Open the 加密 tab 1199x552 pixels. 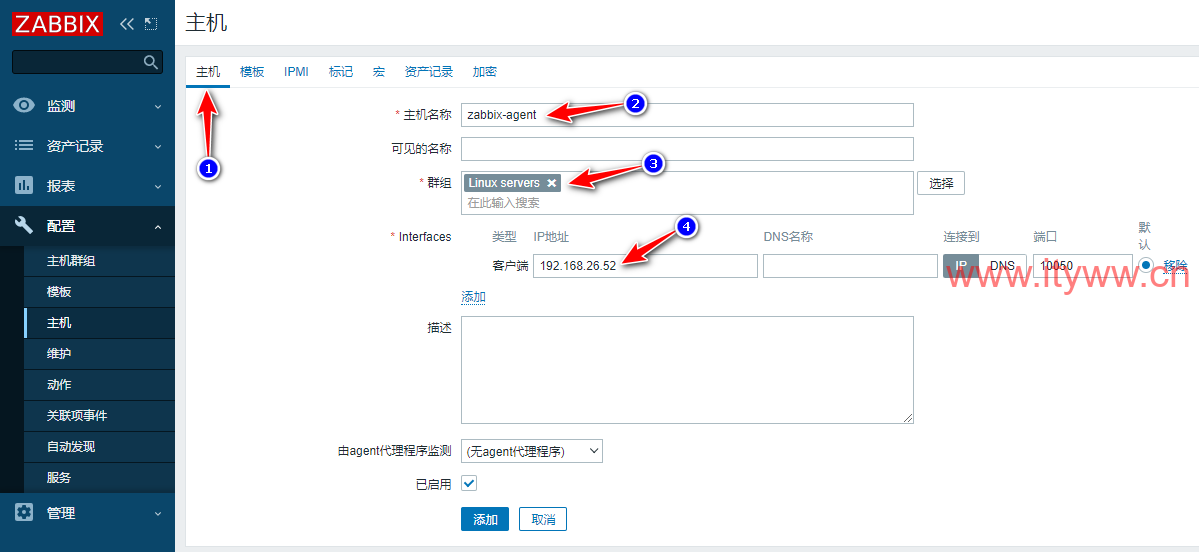click(x=485, y=72)
